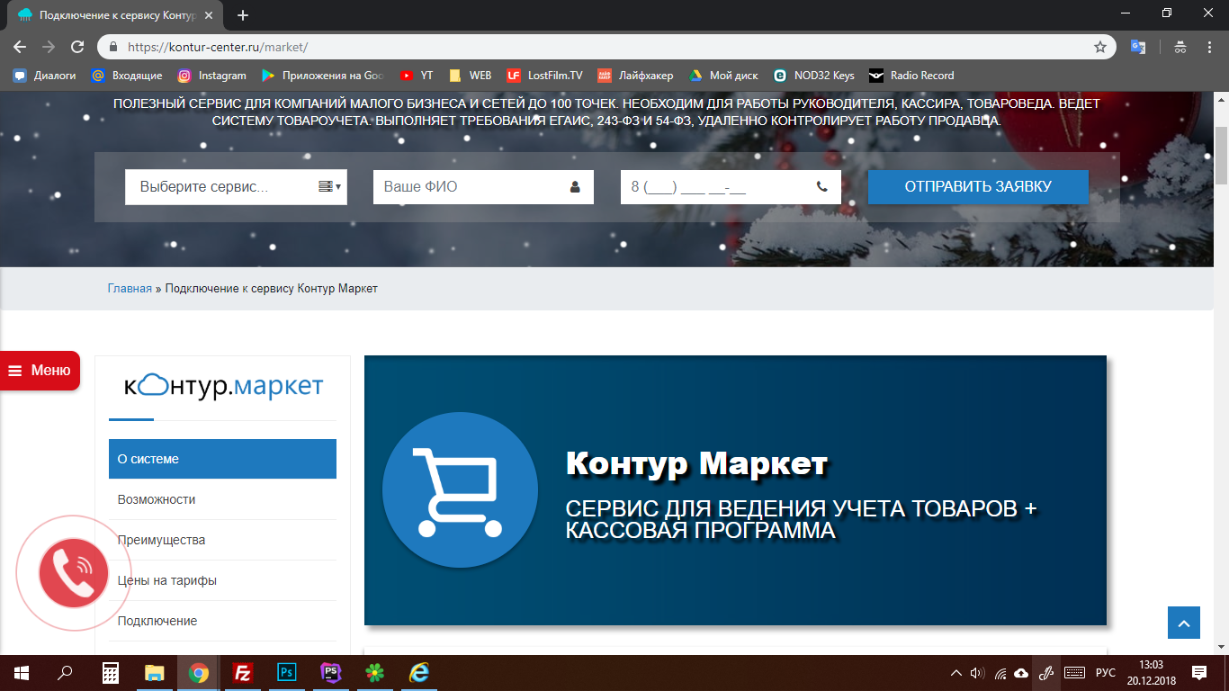This screenshot has height=691, width=1229.
Task: Open FileZilla from the taskbar
Action: pyautogui.click(x=242, y=673)
